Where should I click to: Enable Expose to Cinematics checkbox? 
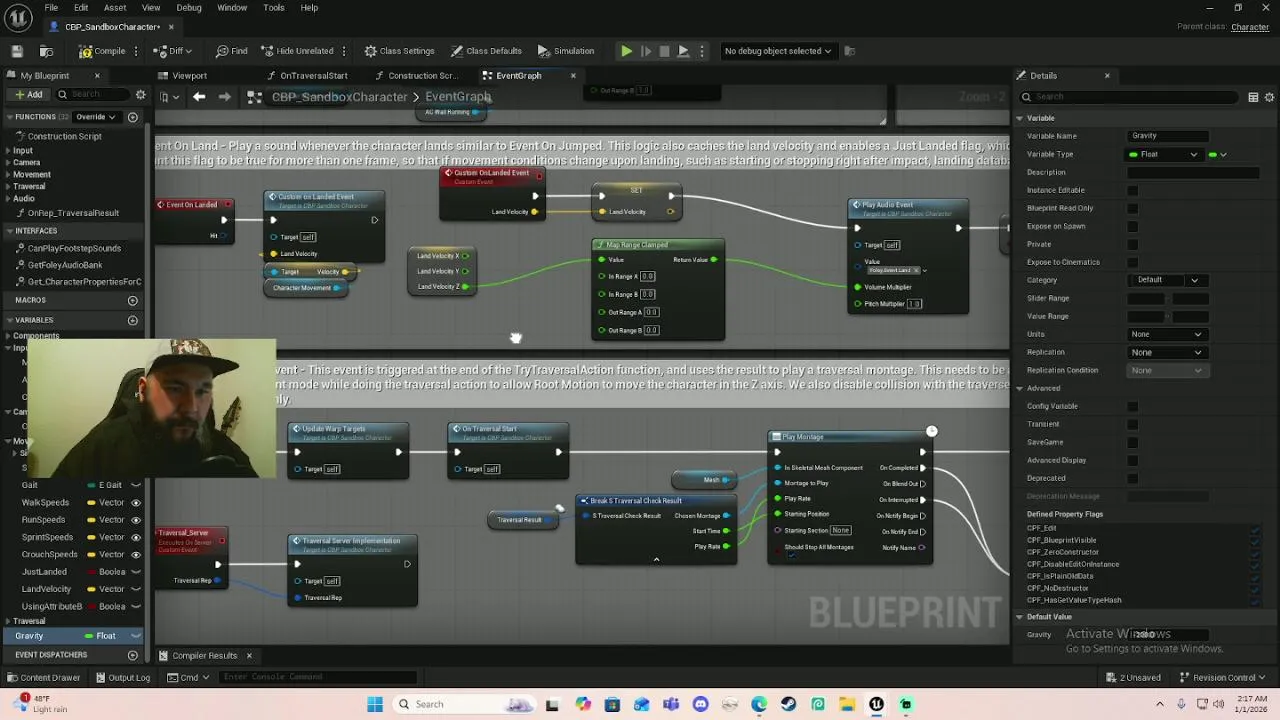[1132, 262]
